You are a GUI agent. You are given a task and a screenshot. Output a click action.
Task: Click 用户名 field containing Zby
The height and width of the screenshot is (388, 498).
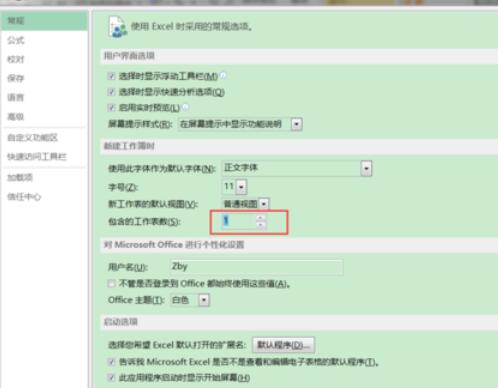256,267
